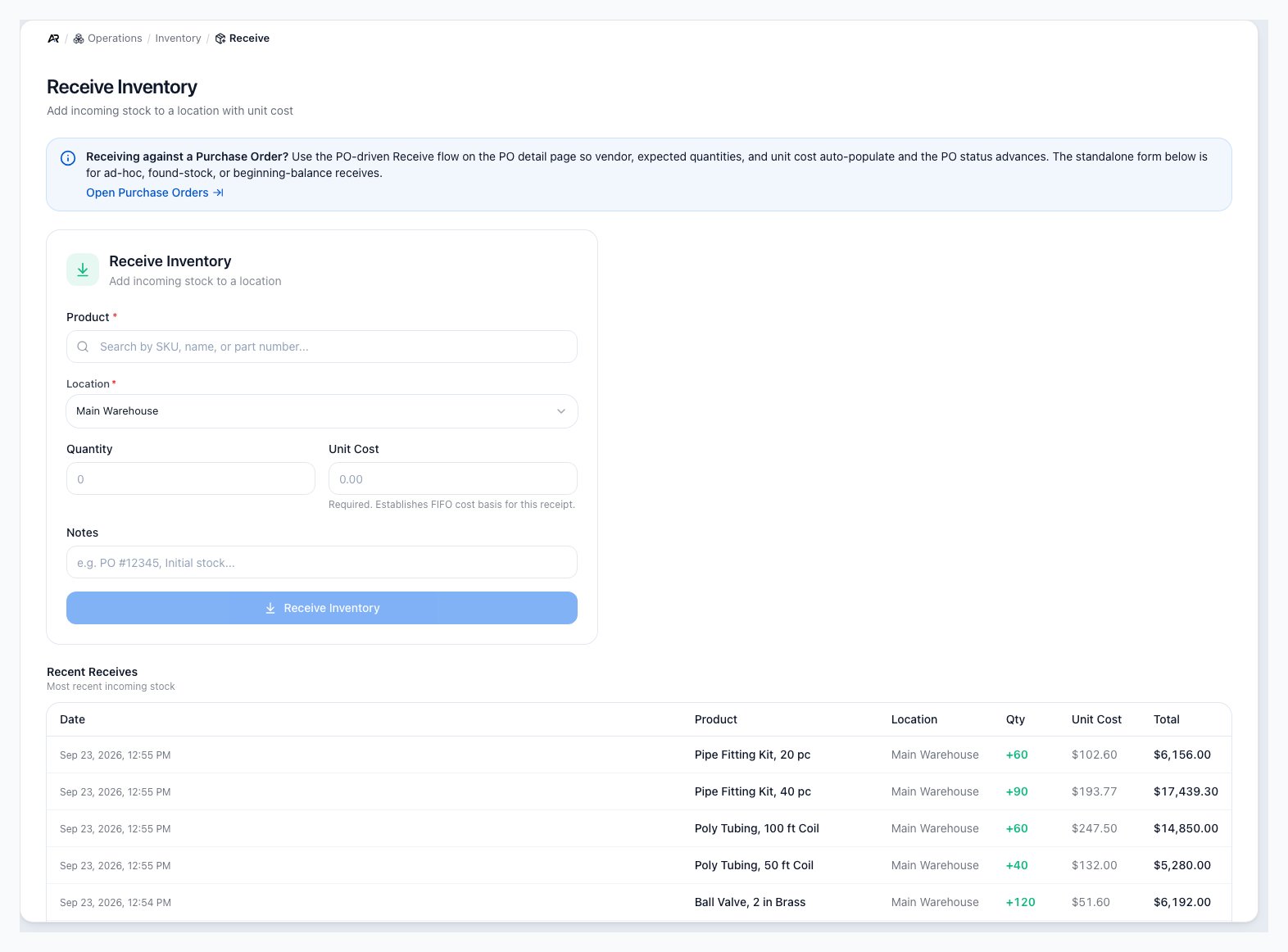Image resolution: width=1288 pixels, height=952 pixels.
Task: Click the $6,156.00 total value
Action: (1182, 755)
